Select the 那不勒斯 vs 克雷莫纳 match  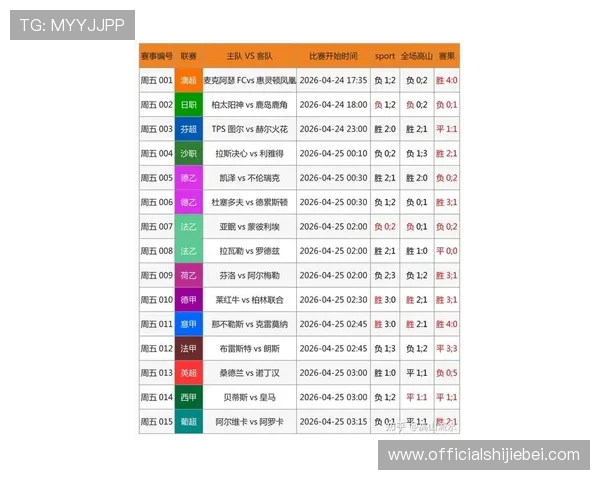coord(249,324)
